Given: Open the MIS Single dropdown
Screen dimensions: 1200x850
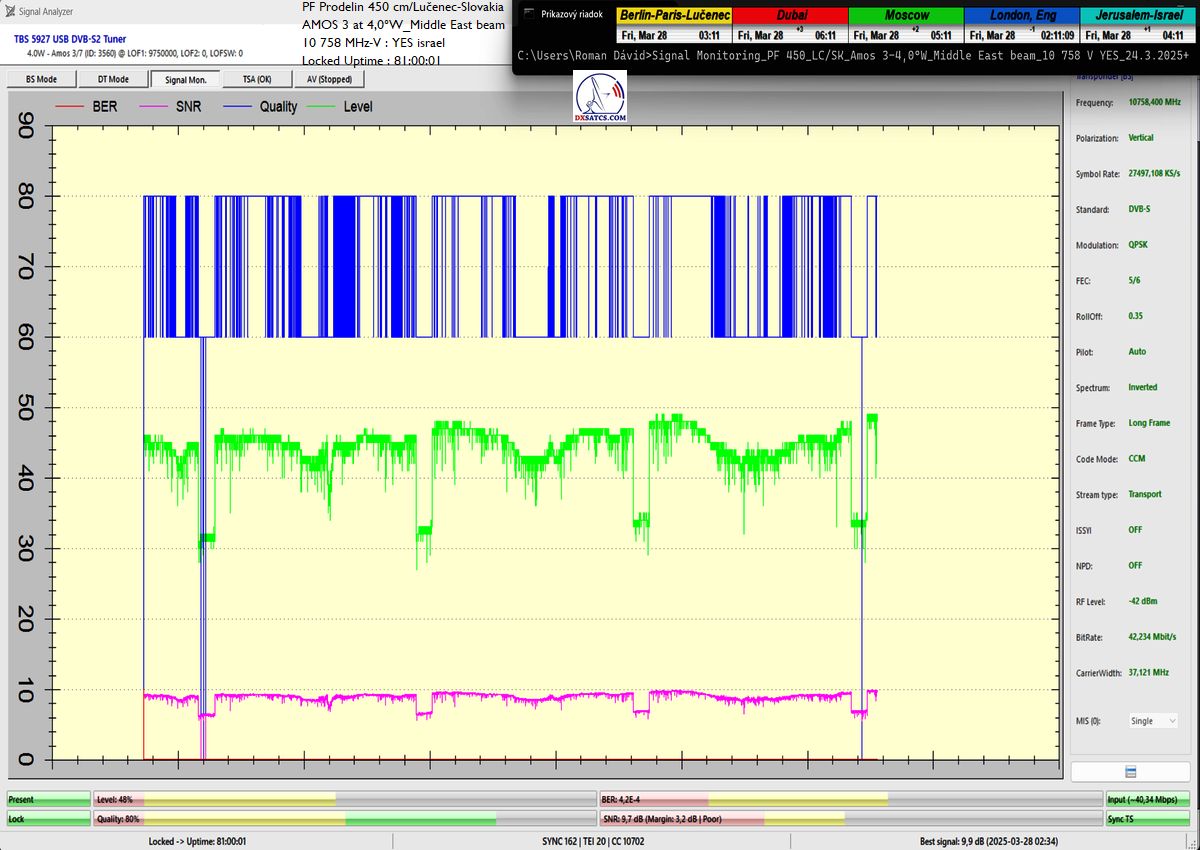Looking at the screenshot, I should pyautogui.click(x=1152, y=720).
